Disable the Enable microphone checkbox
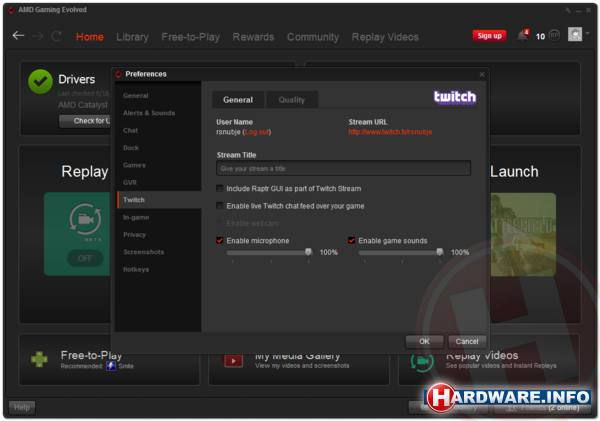This screenshot has height=421, width=600. [220, 240]
